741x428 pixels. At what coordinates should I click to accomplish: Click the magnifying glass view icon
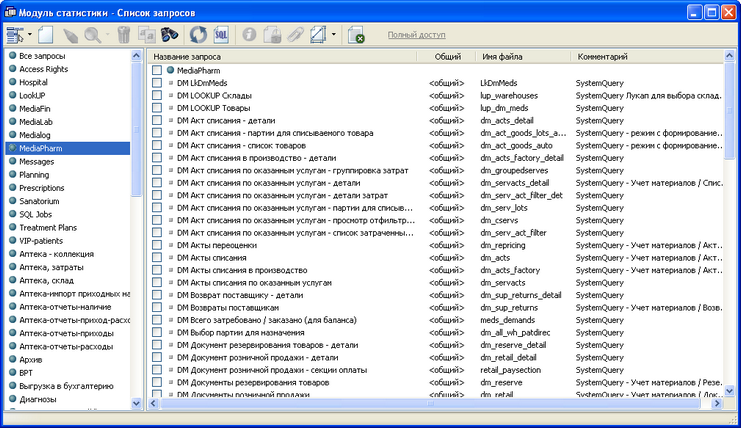click(92, 35)
